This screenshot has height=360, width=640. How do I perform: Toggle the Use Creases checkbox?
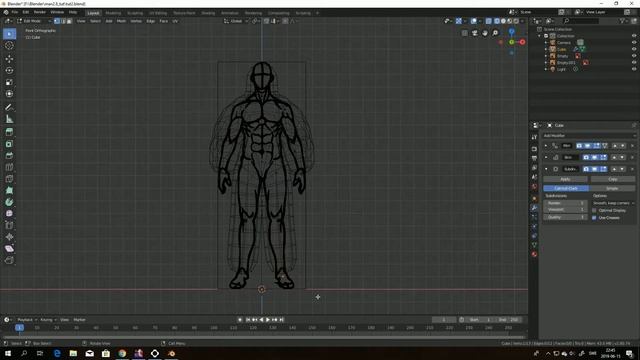click(594, 218)
